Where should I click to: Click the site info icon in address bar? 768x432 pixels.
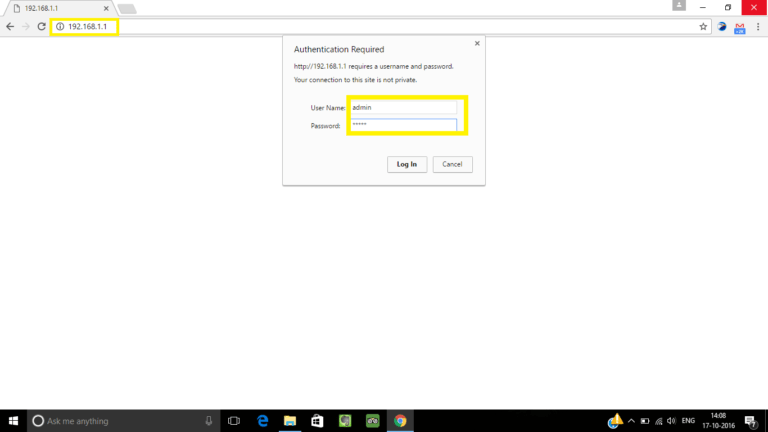point(60,27)
